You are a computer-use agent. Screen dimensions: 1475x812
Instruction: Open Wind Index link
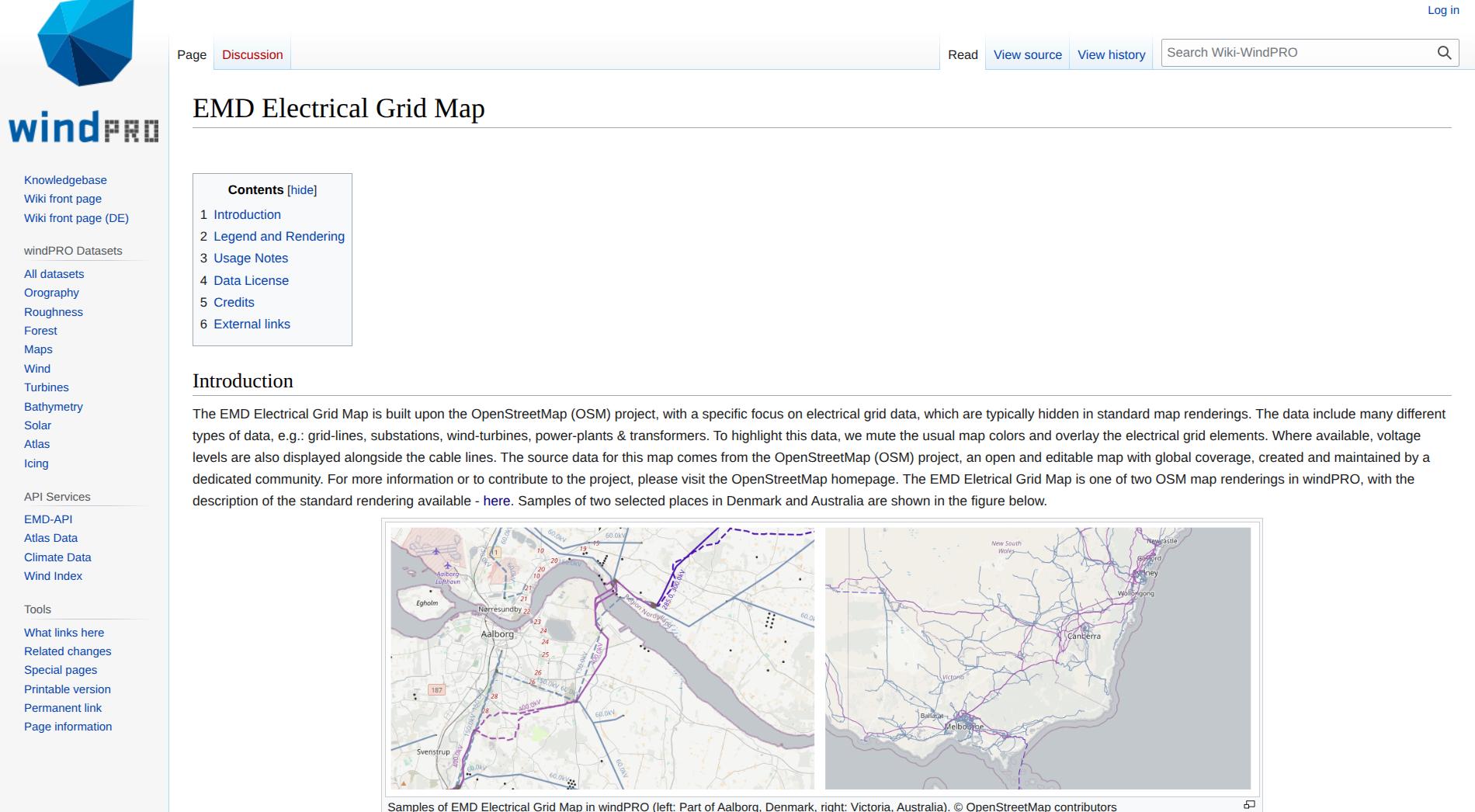click(x=53, y=576)
